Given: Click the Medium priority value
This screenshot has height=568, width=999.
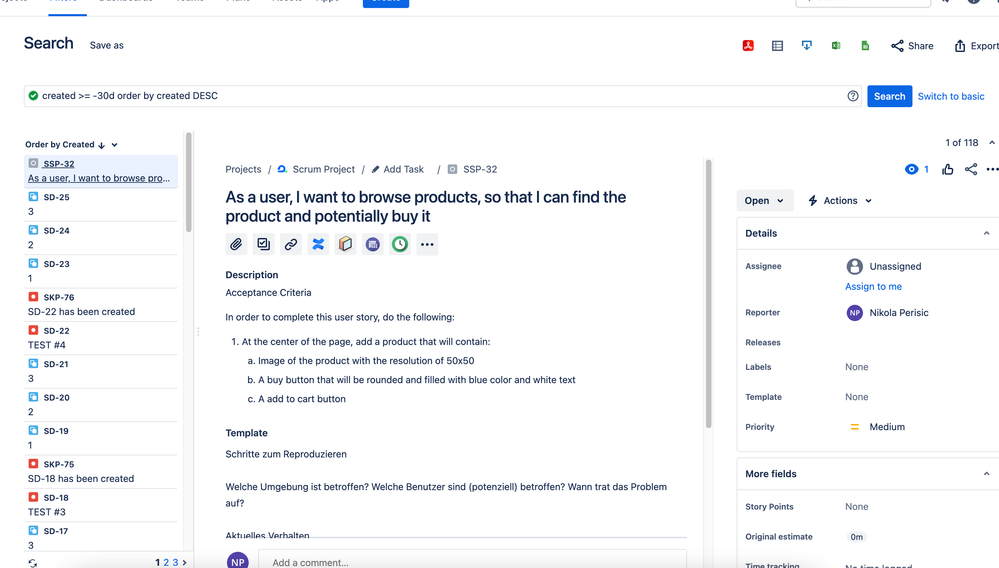Looking at the screenshot, I should [x=877, y=427].
